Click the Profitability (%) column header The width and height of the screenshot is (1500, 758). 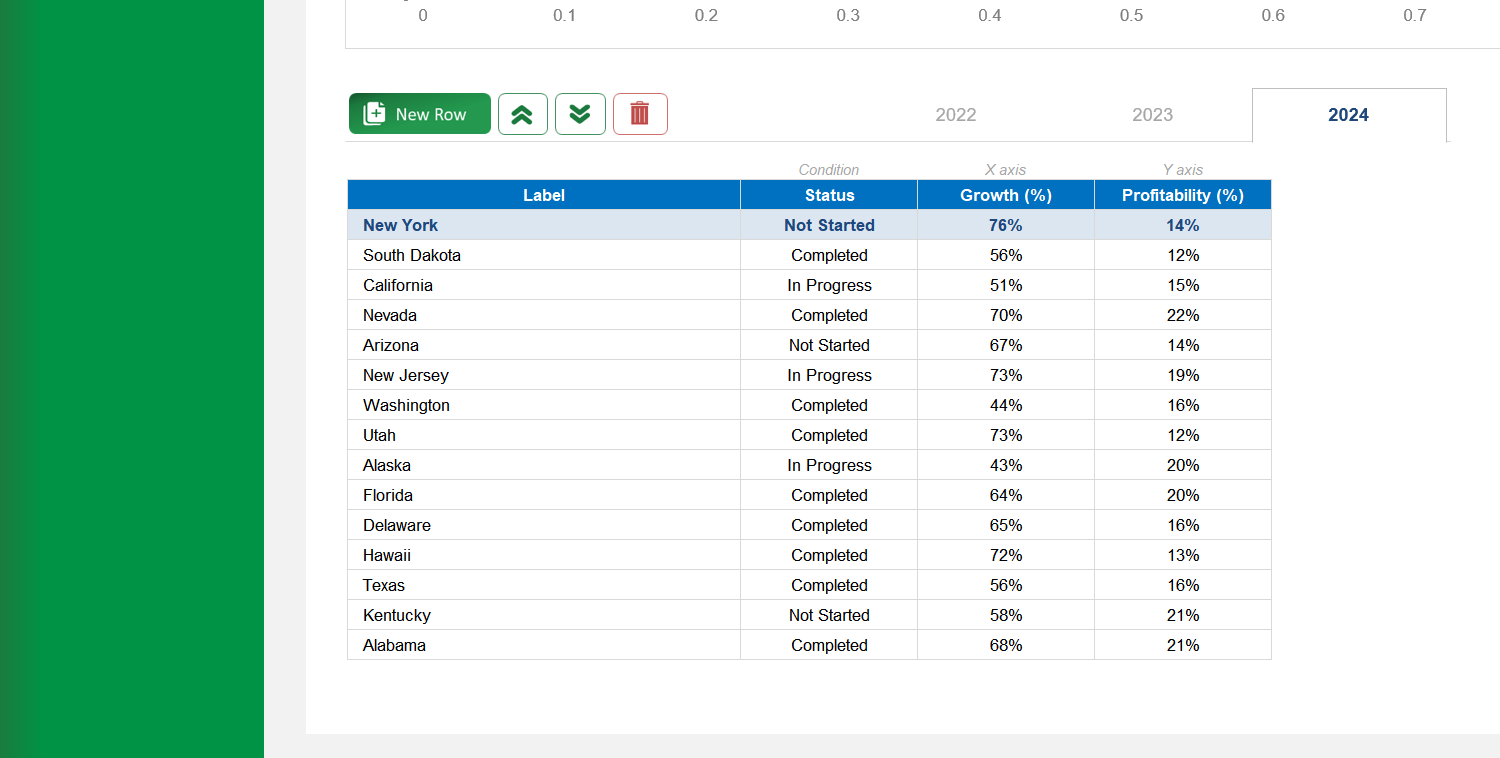(1182, 194)
